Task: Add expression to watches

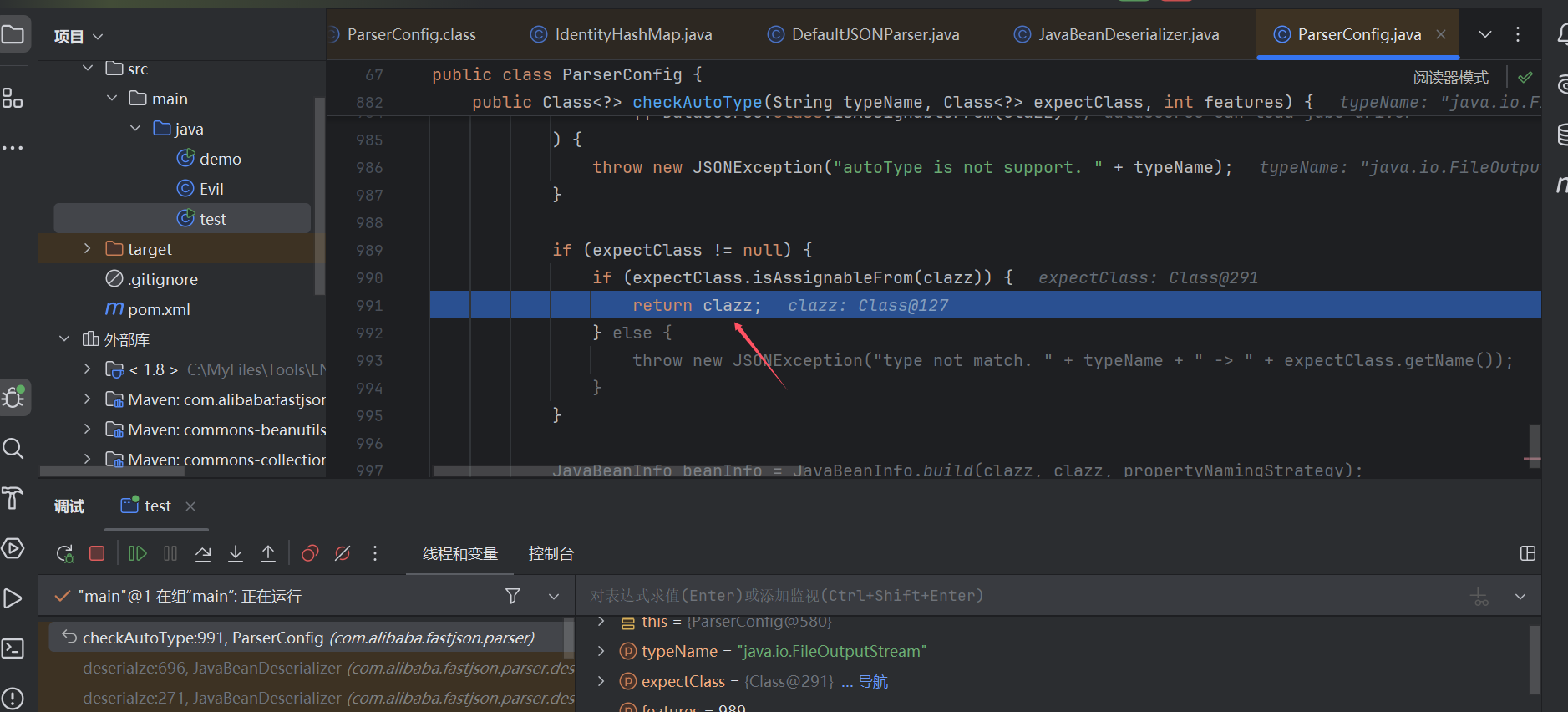Action: [1480, 597]
